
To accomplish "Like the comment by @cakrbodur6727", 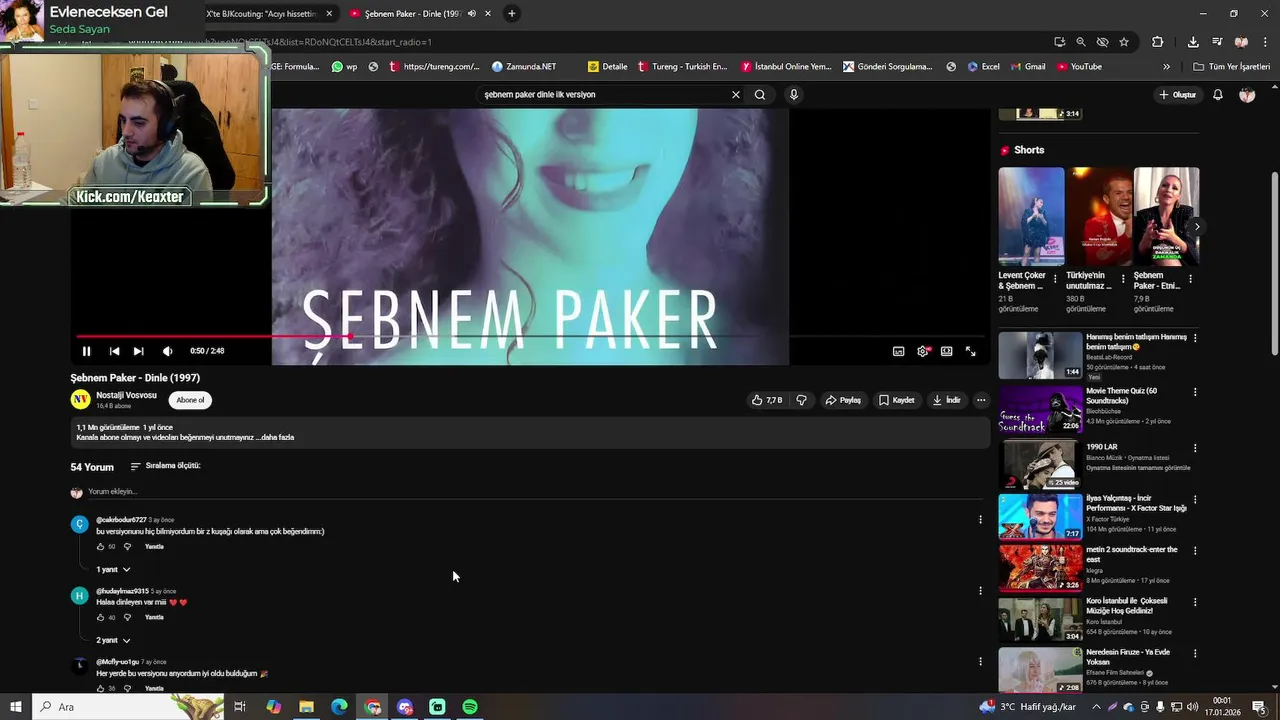I will (100, 547).
